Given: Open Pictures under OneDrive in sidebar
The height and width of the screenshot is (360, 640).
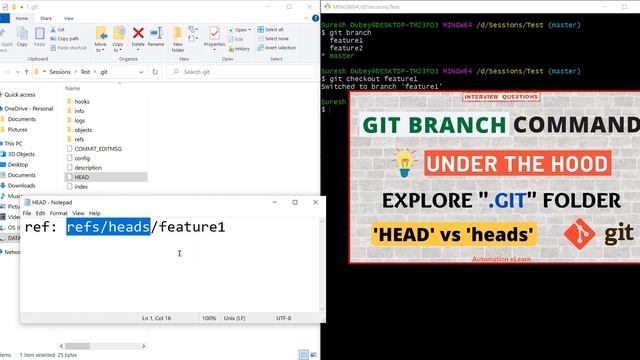Looking at the screenshot, I should 16,130.
